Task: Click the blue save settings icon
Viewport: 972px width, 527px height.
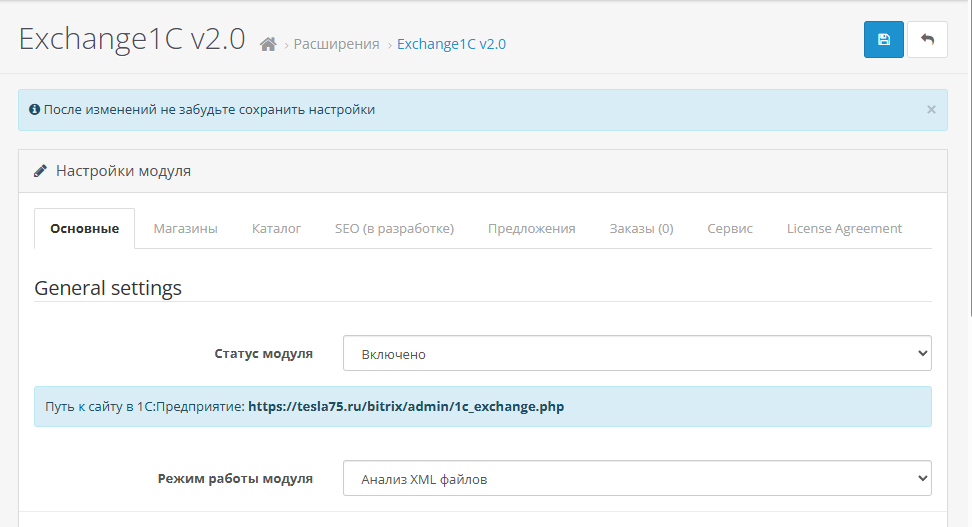Action: point(883,39)
